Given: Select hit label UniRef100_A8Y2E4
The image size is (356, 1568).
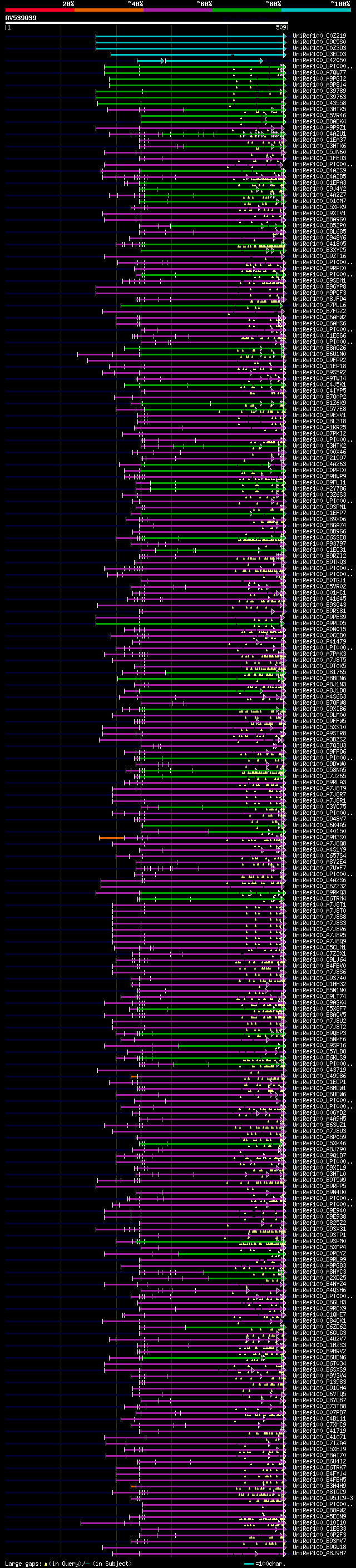Looking at the screenshot, I should [x=319, y=861].
